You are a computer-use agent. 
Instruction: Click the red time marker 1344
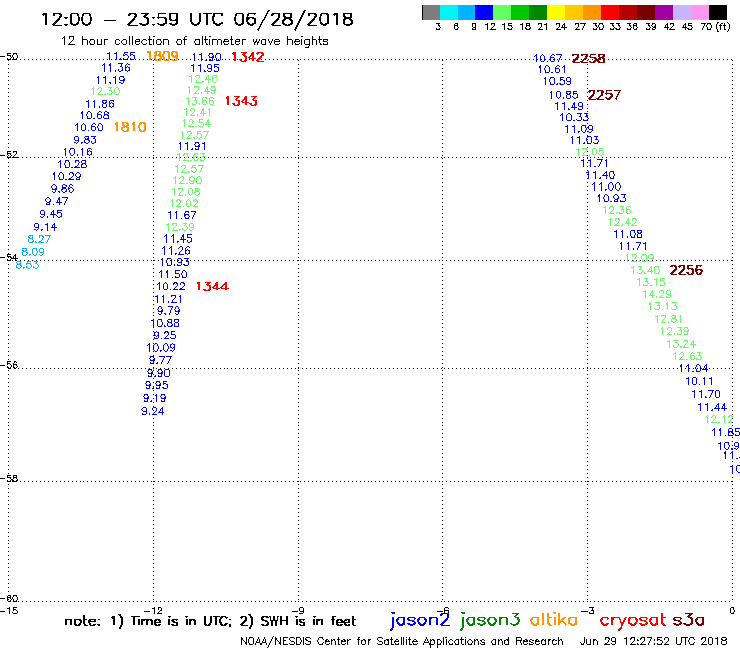coord(212,286)
